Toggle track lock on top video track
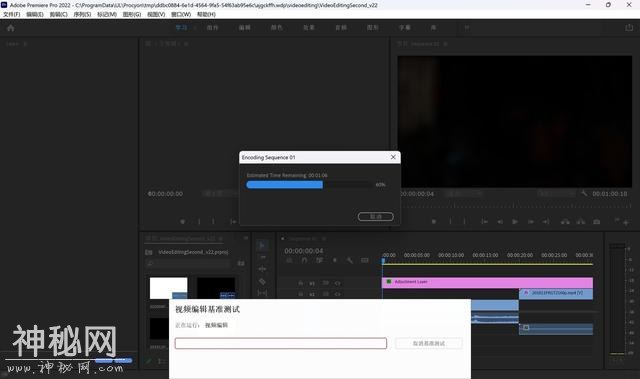 (x=300, y=283)
